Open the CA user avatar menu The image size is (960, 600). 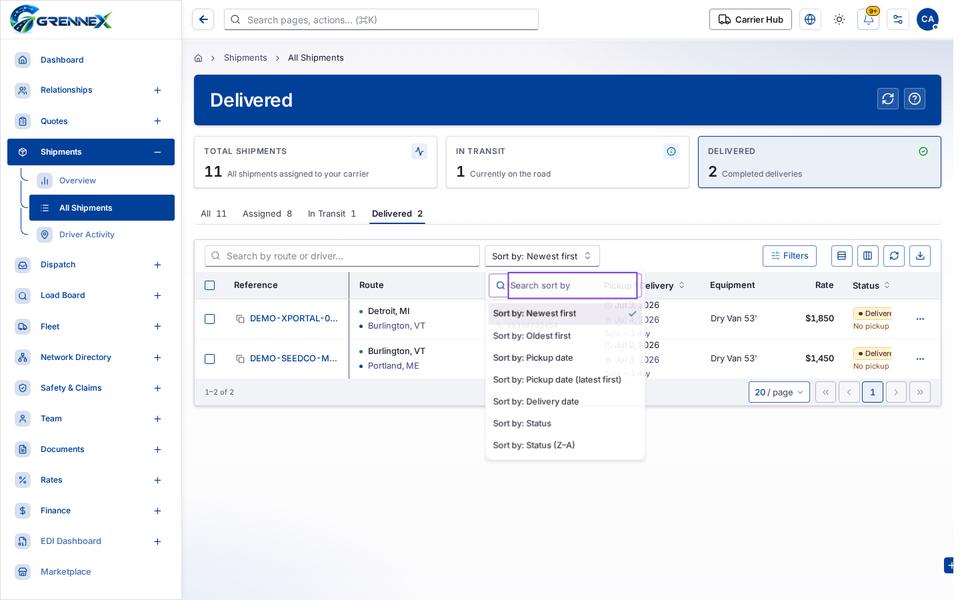928,20
